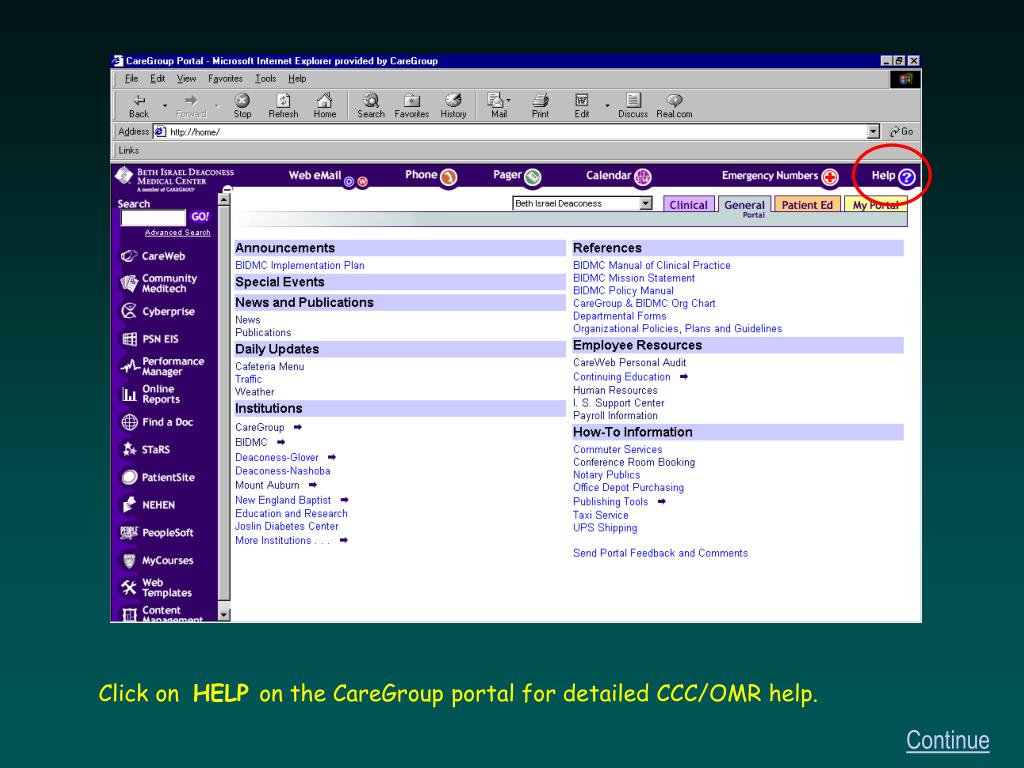Viewport: 1024px width, 768px height.
Task: Click the GO! search button
Action: pos(200,217)
